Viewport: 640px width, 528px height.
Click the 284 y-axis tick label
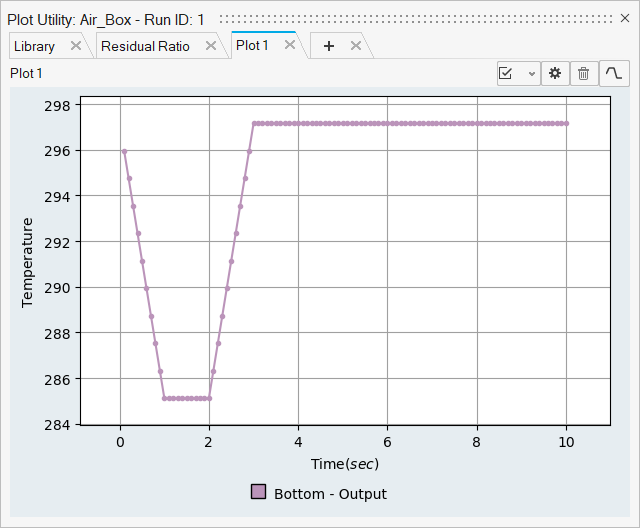click(57, 425)
